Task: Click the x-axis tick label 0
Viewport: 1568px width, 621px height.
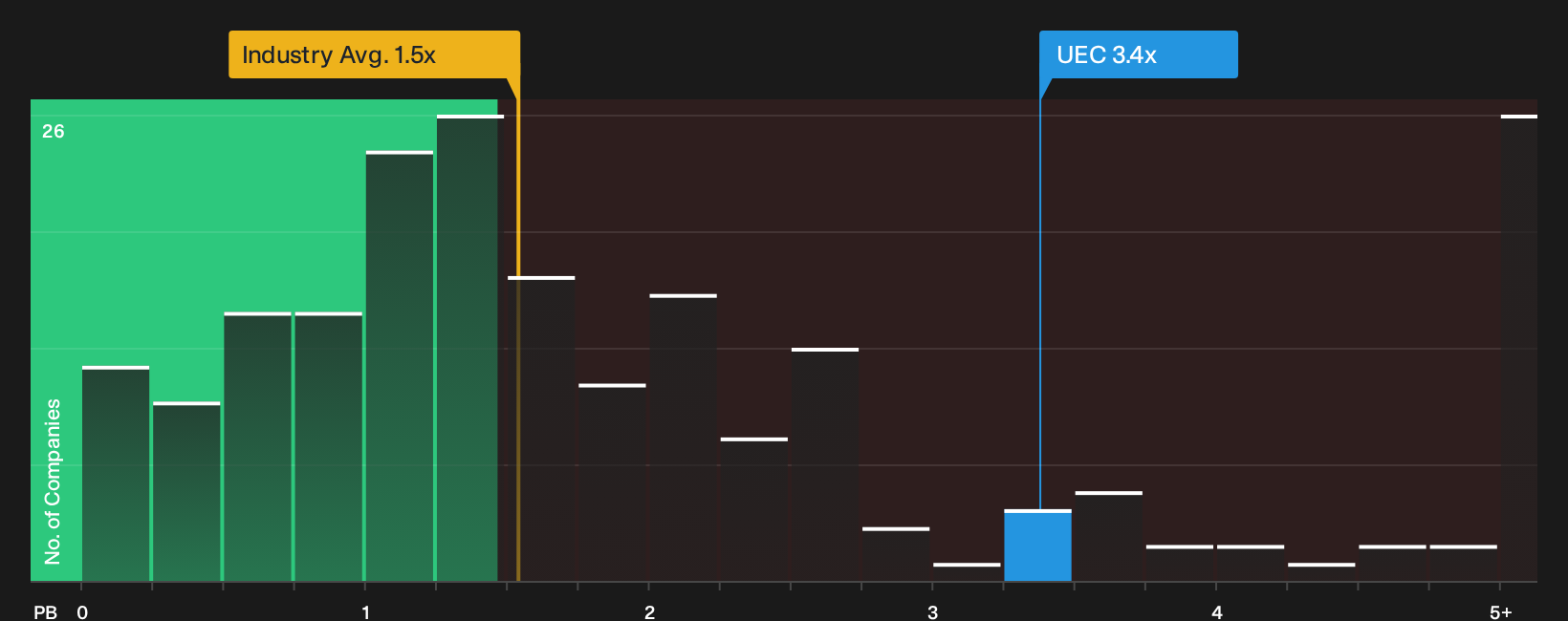Action: tap(82, 612)
